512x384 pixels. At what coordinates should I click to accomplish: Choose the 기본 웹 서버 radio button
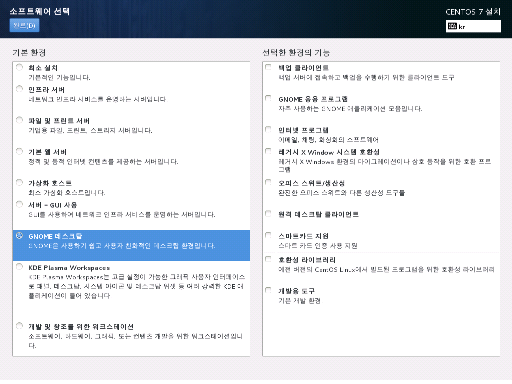(19, 151)
